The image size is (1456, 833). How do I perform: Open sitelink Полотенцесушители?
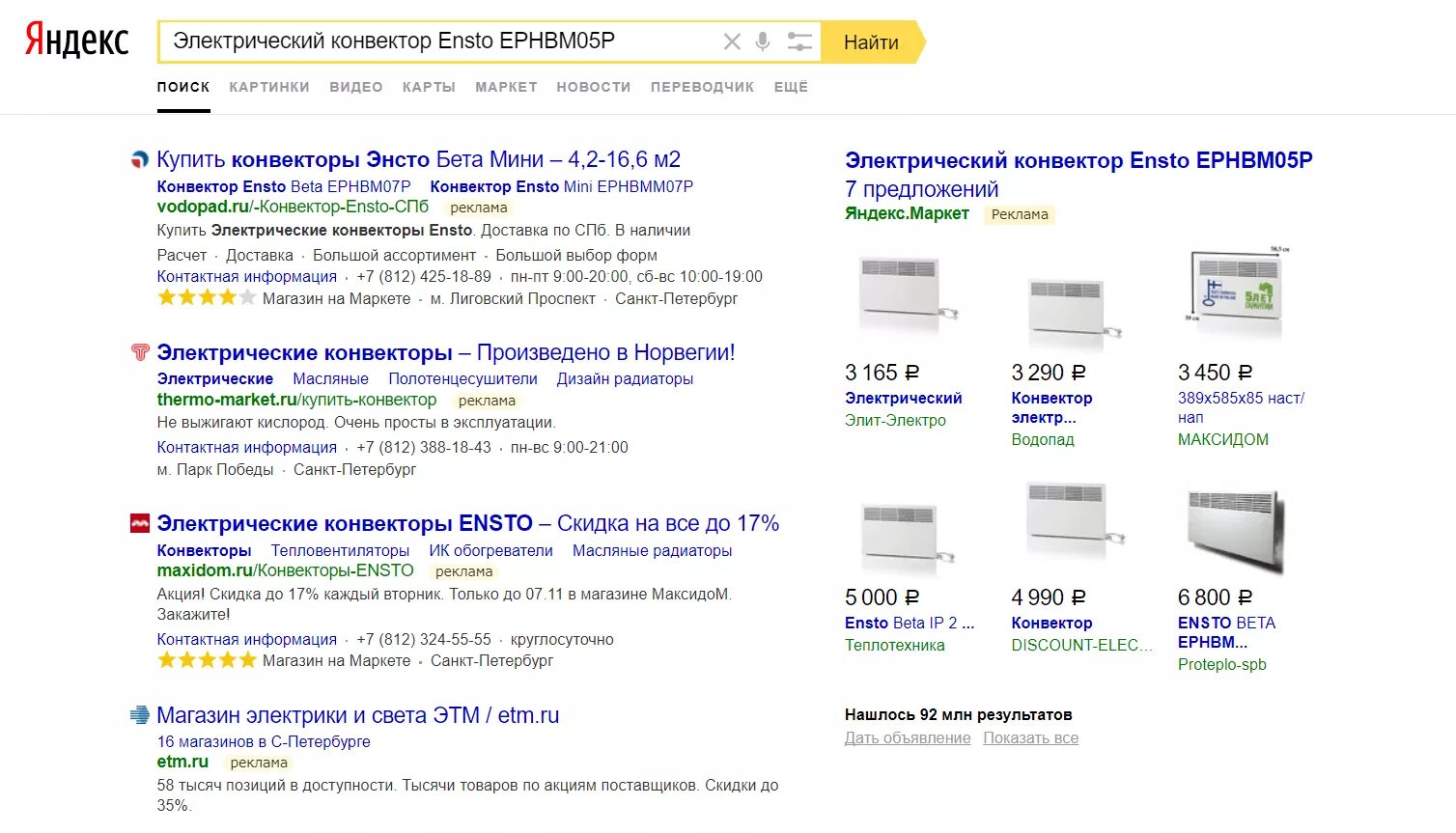tap(462, 378)
